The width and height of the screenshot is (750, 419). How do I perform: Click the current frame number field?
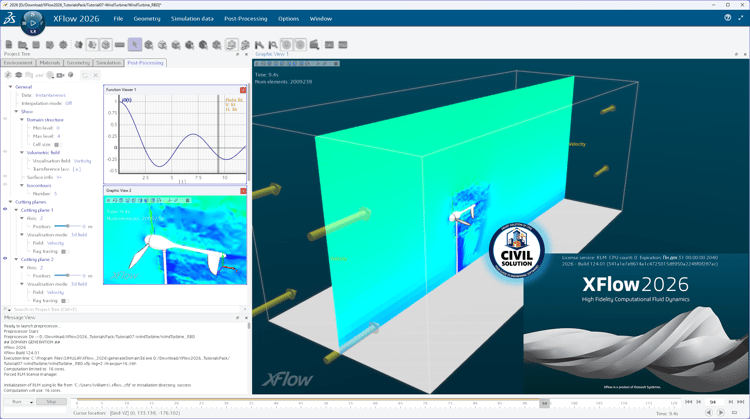click(714, 402)
